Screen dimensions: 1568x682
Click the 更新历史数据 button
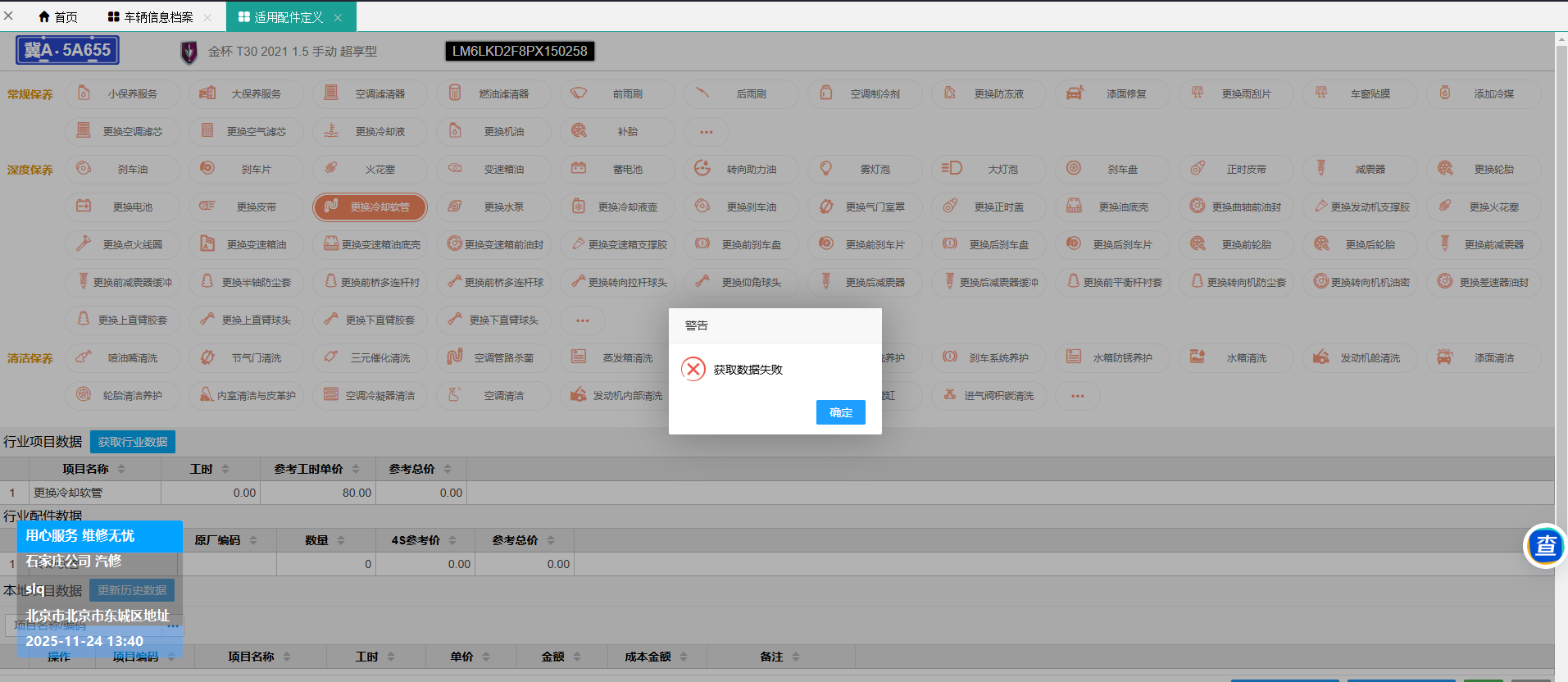(x=132, y=590)
